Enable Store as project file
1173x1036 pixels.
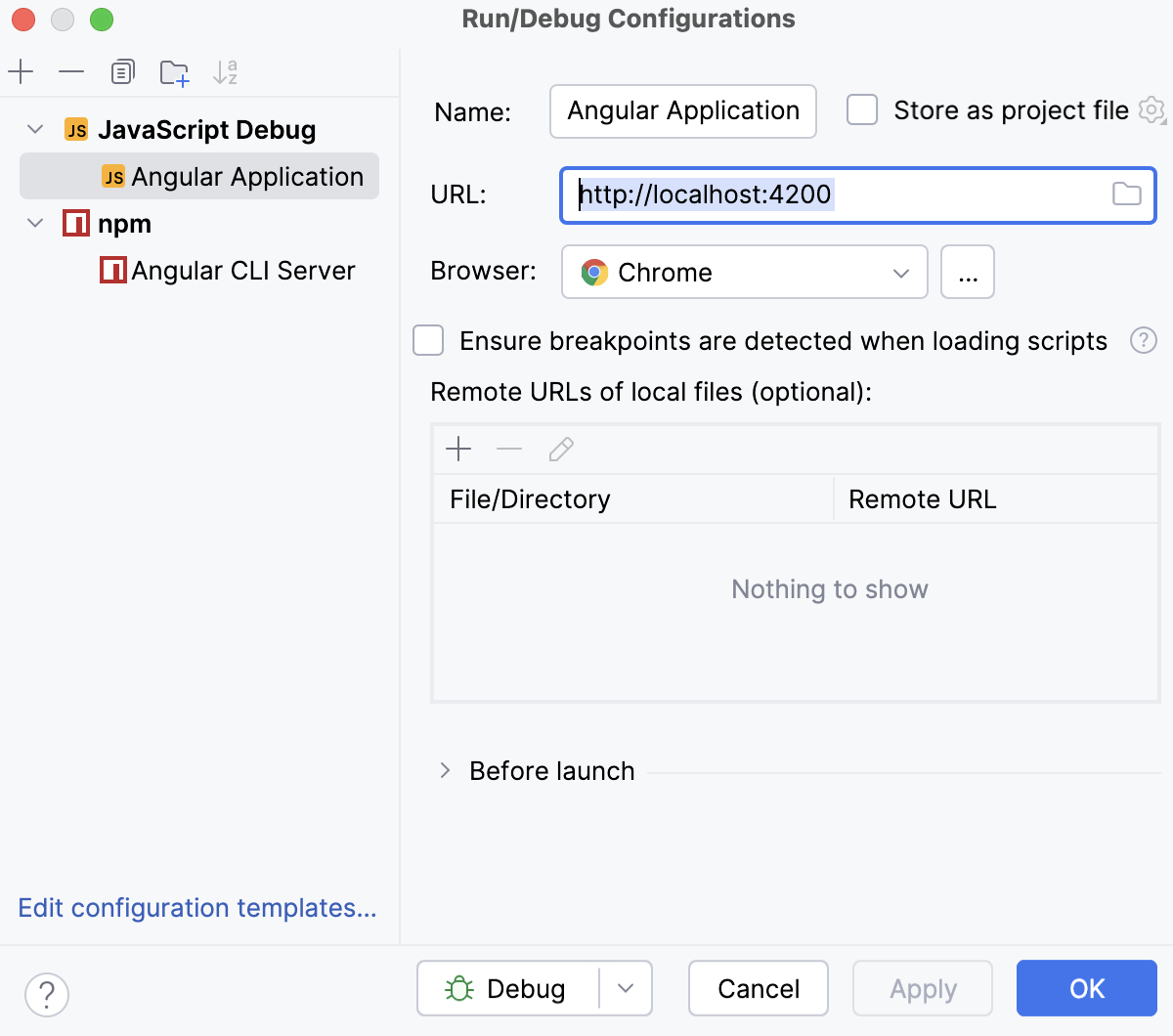pyautogui.click(x=861, y=109)
